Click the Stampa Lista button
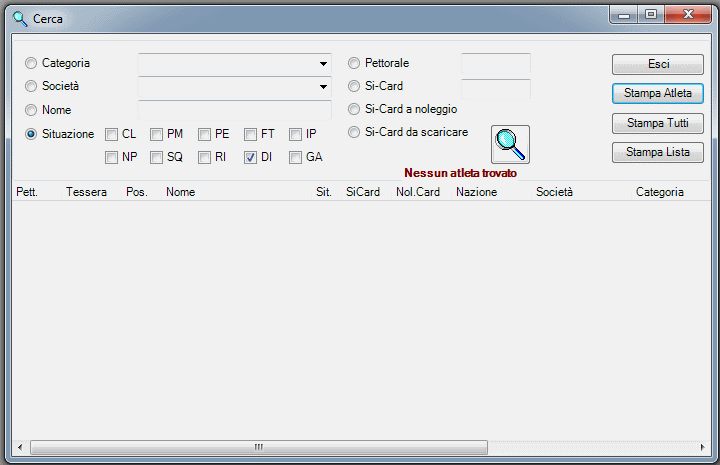The height and width of the screenshot is (465, 720). tap(658, 152)
